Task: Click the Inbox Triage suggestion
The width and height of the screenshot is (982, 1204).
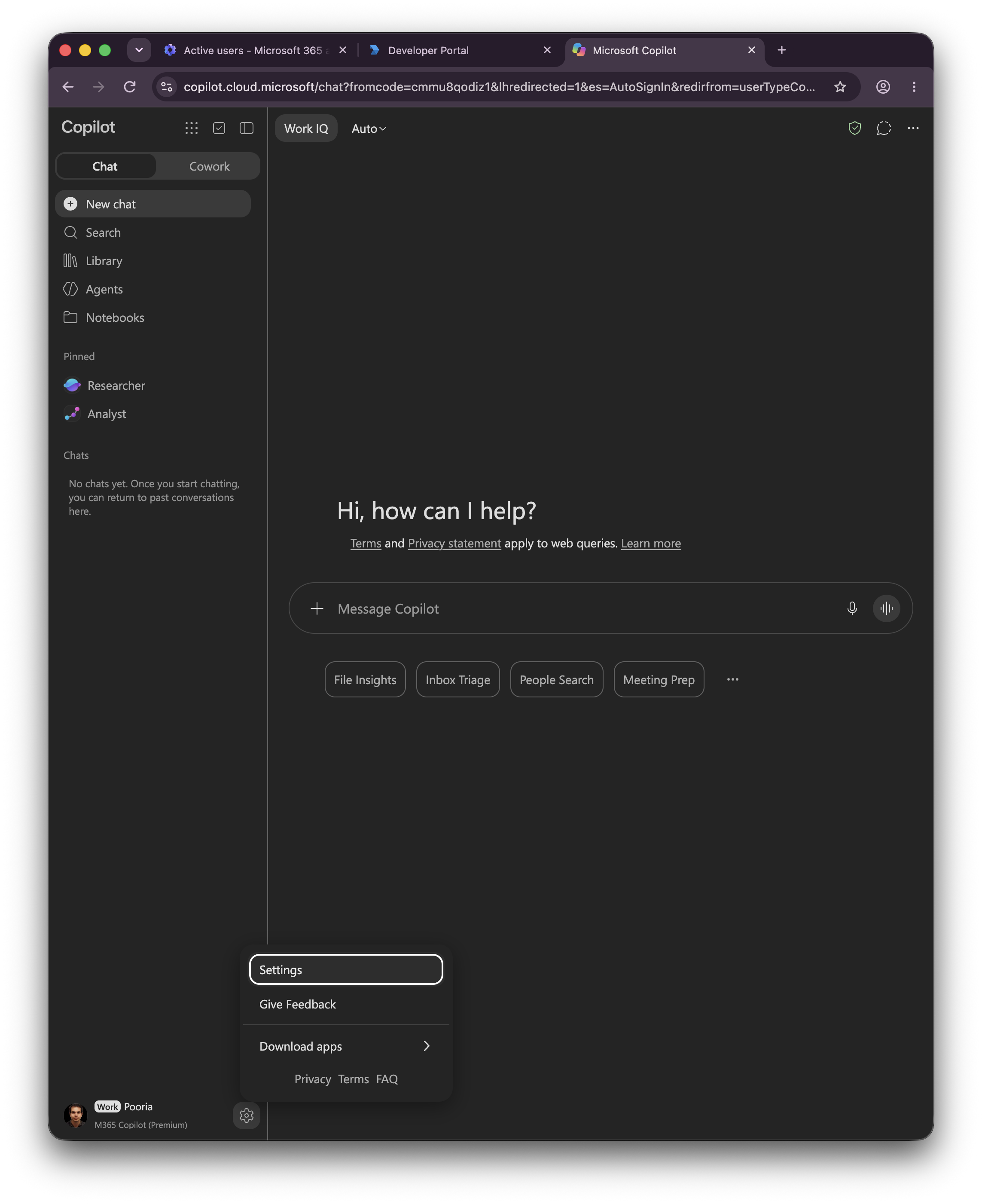Action: [x=457, y=679]
